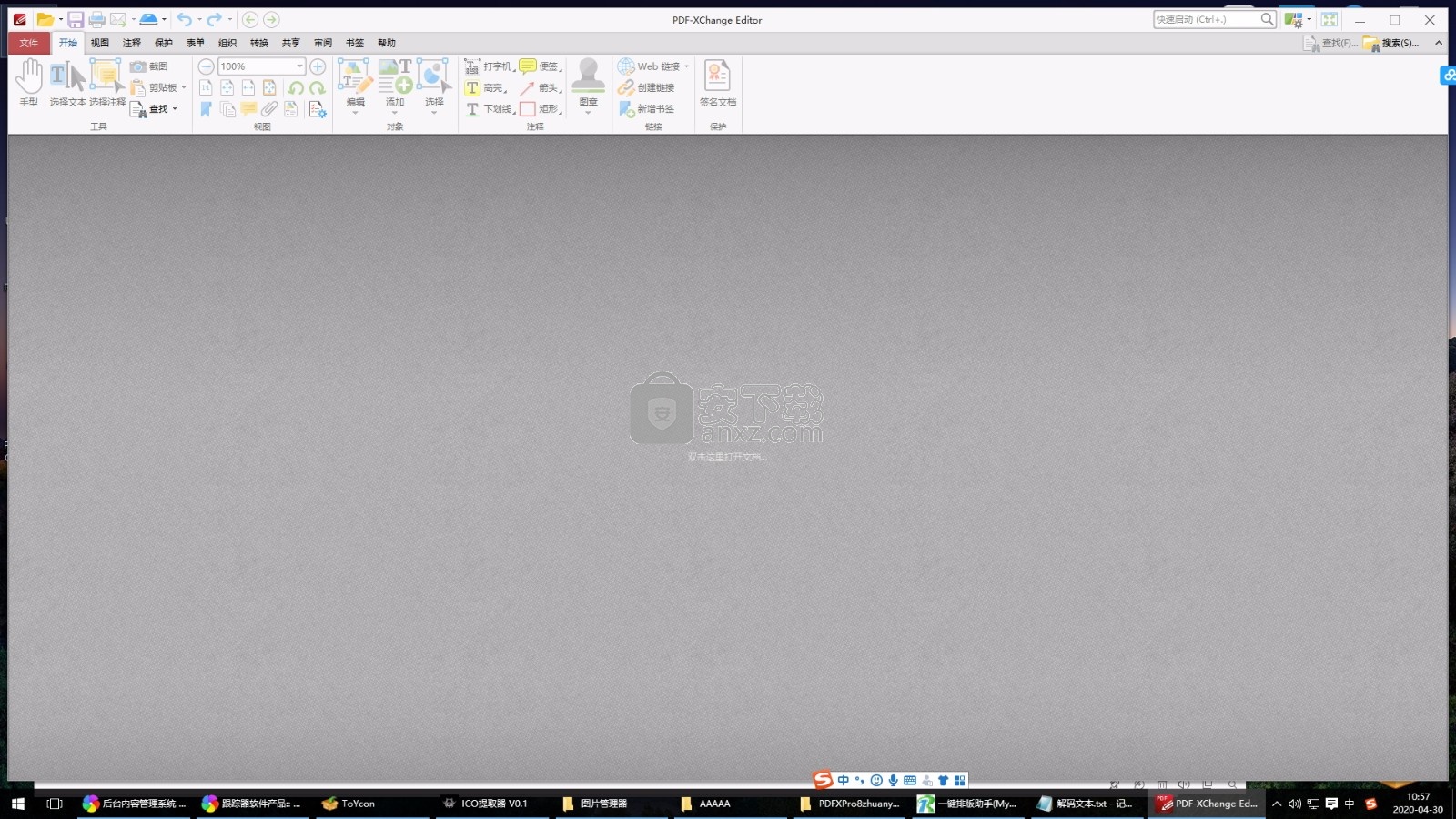This screenshot has height=819, width=1456.
Task: Click the Fit Visible orange page icon
Action: click(x=269, y=87)
